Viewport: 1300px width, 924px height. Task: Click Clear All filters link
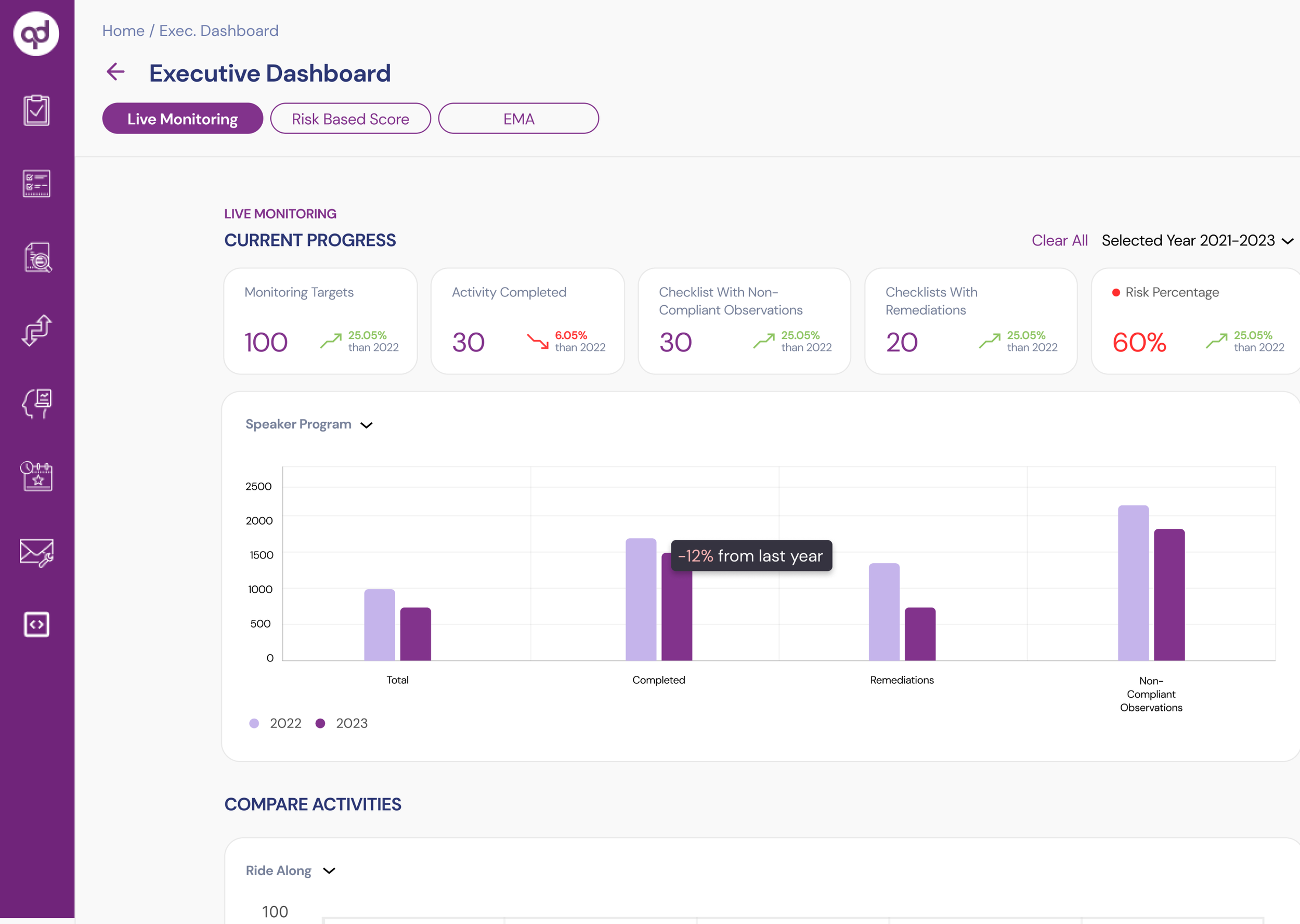pos(1059,240)
